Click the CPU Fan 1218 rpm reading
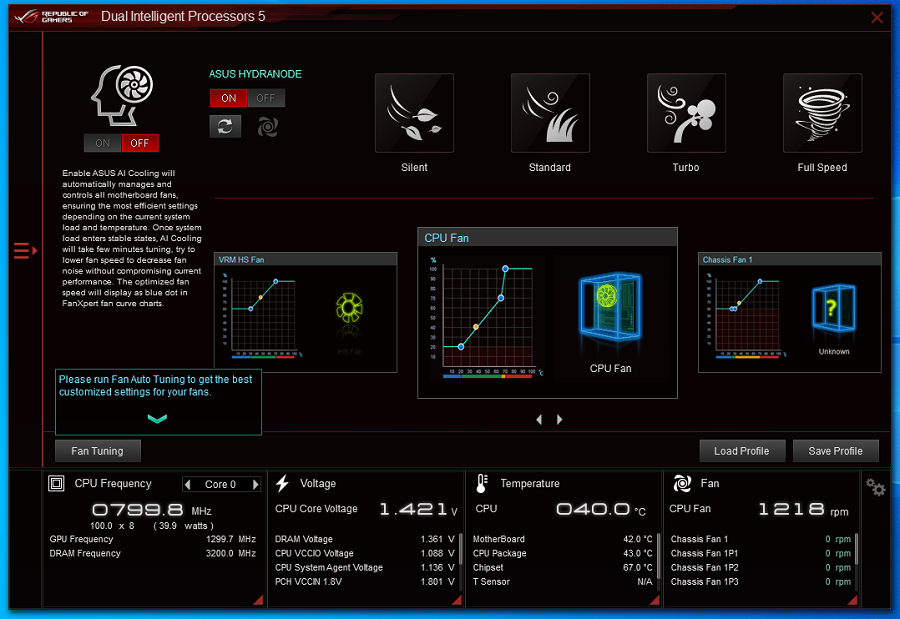The image size is (900, 619). (x=804, y=509)
